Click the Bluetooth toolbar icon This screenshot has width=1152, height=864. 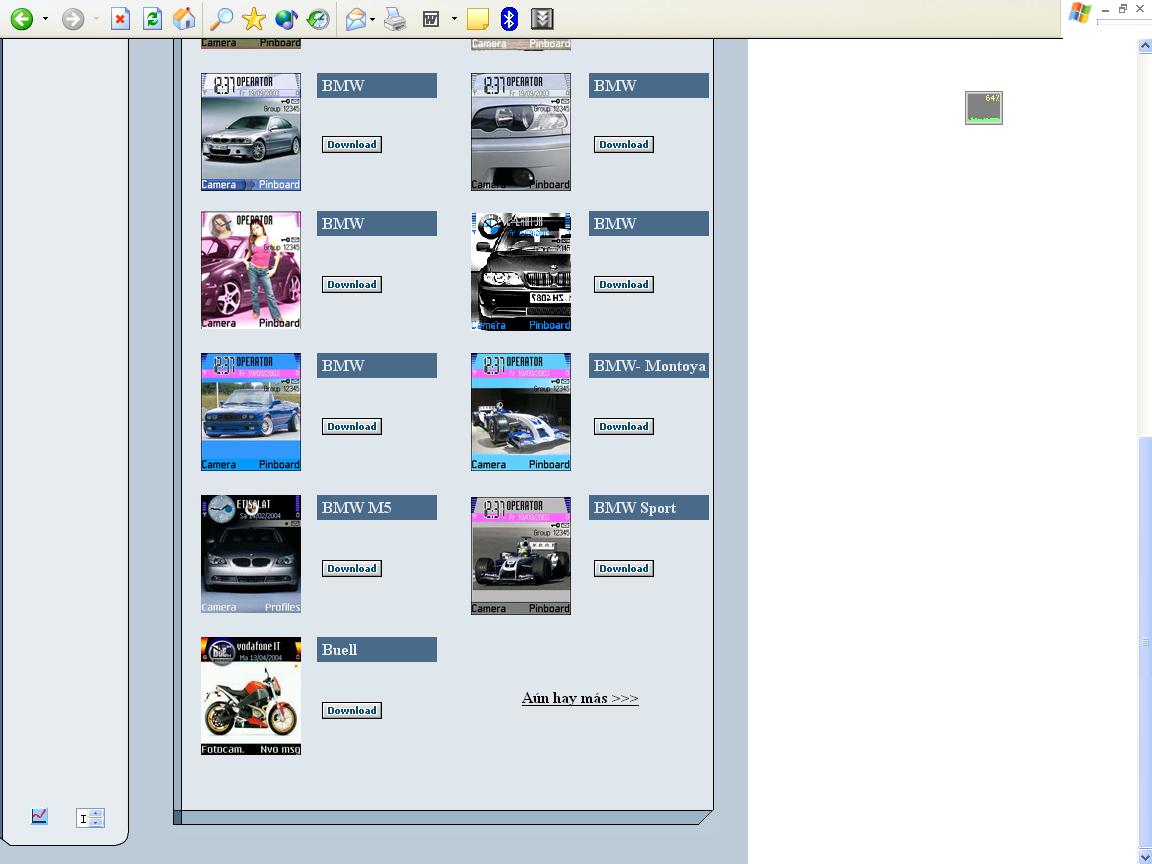click(x=509, y=18)
